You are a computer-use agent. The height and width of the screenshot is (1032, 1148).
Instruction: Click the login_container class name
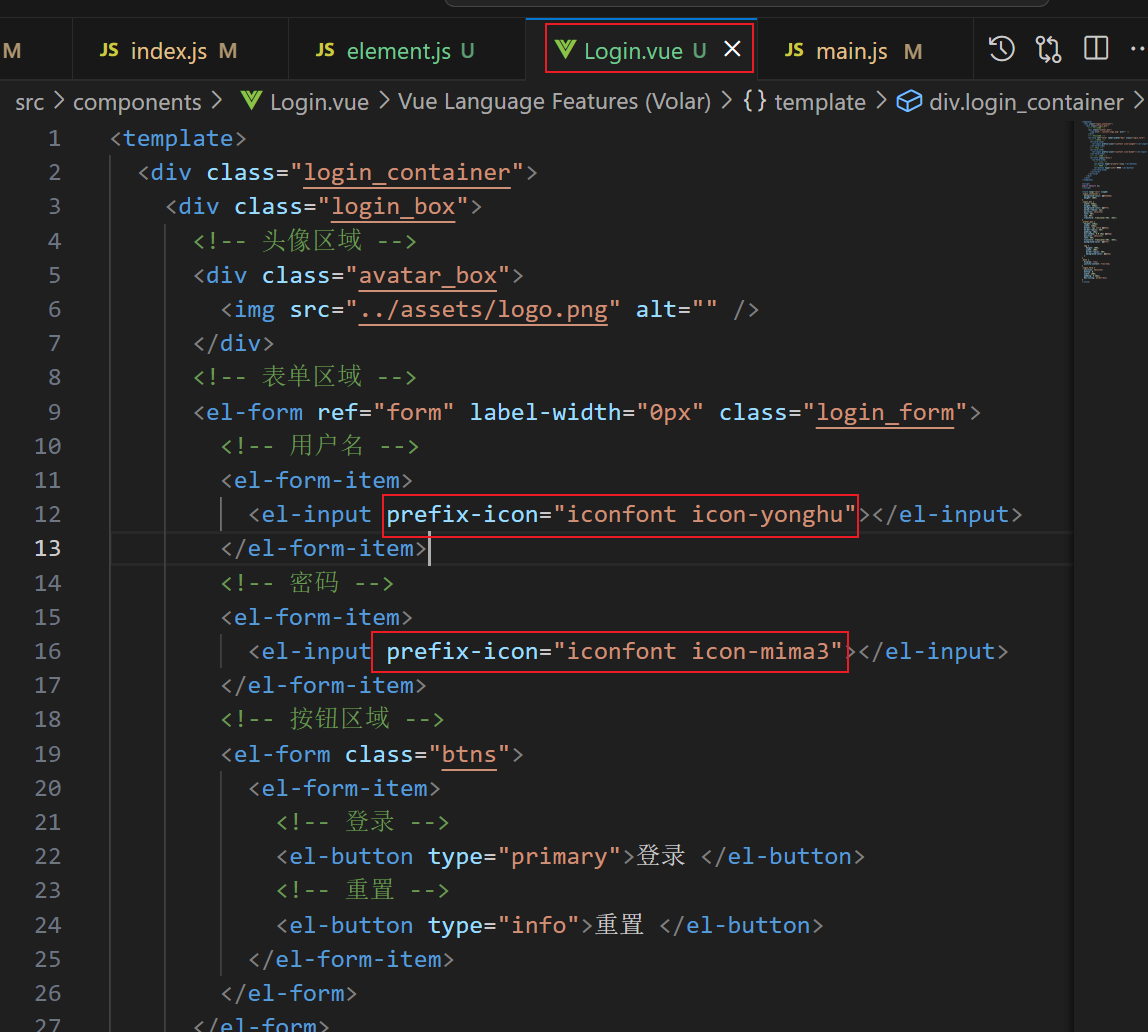coord(407,173)
